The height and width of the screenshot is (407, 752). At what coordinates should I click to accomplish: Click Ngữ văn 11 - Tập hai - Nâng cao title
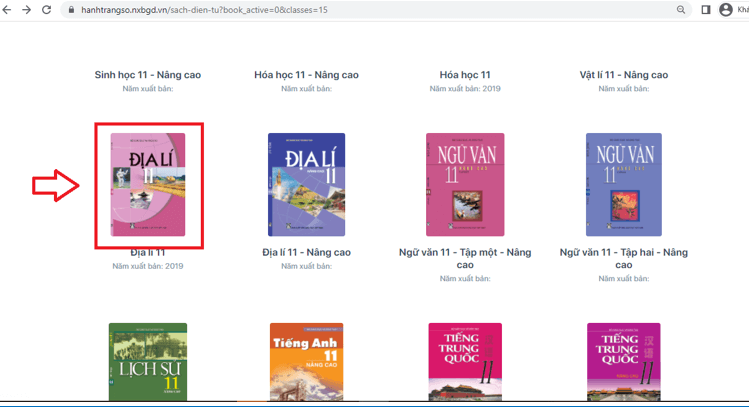point(623,258)
